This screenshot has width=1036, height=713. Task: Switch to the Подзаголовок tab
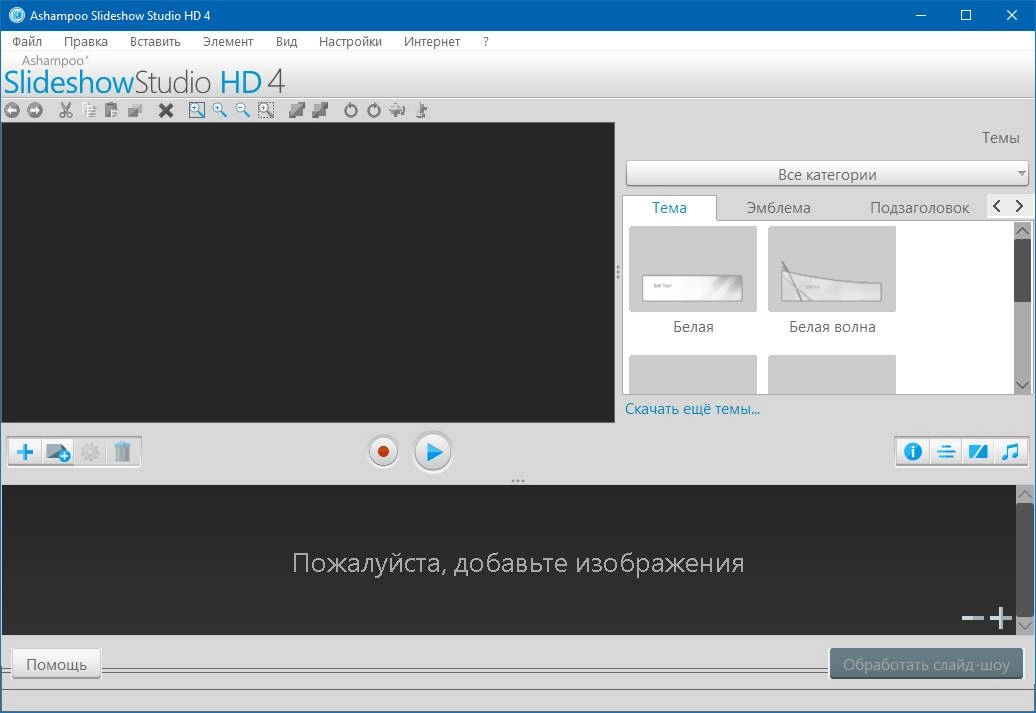pyautogui.click(x=919, y=207)
